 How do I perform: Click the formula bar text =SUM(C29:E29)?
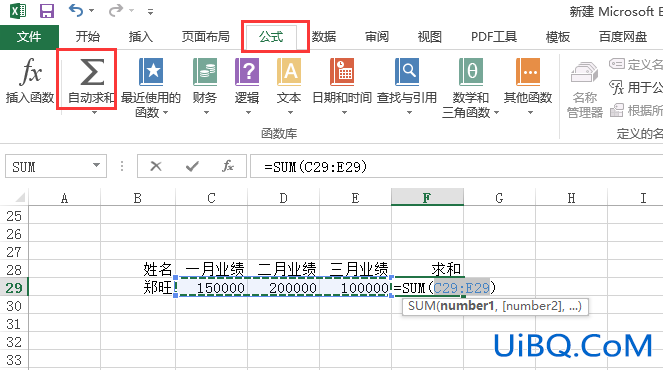tap(315, 167)
